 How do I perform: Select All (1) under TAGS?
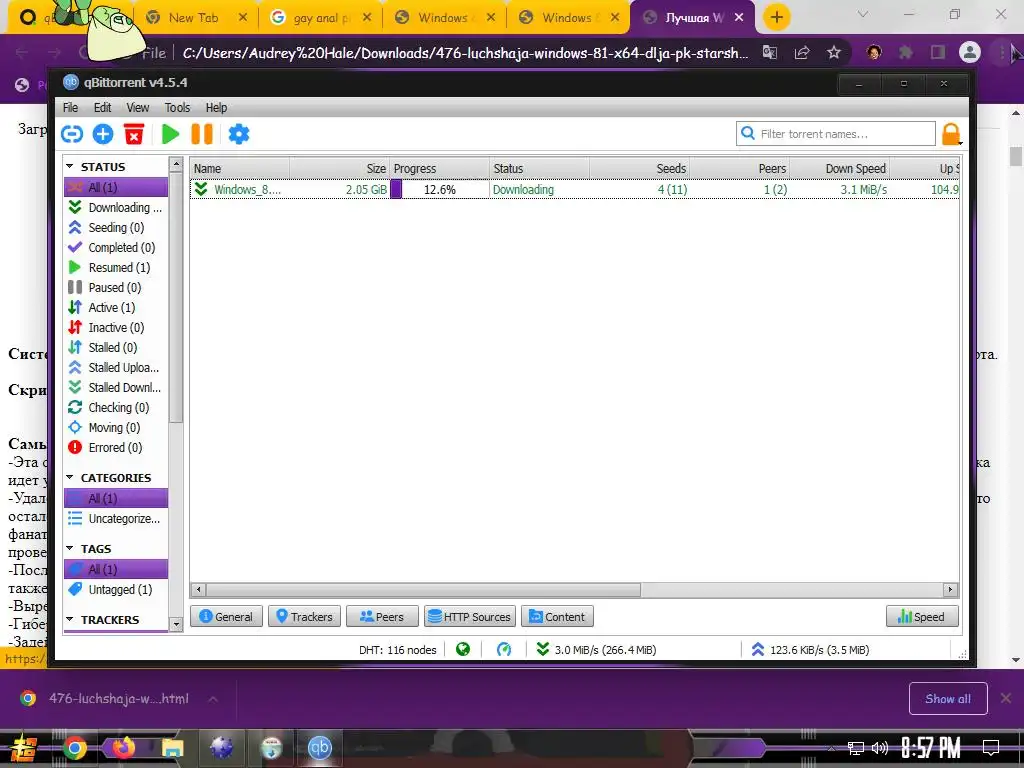116,569
